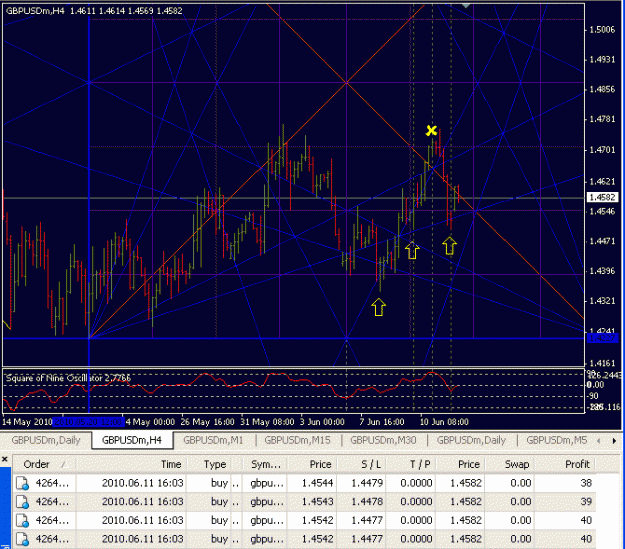Click the 10 Jun 08:00 time axis label

point(444,422)
